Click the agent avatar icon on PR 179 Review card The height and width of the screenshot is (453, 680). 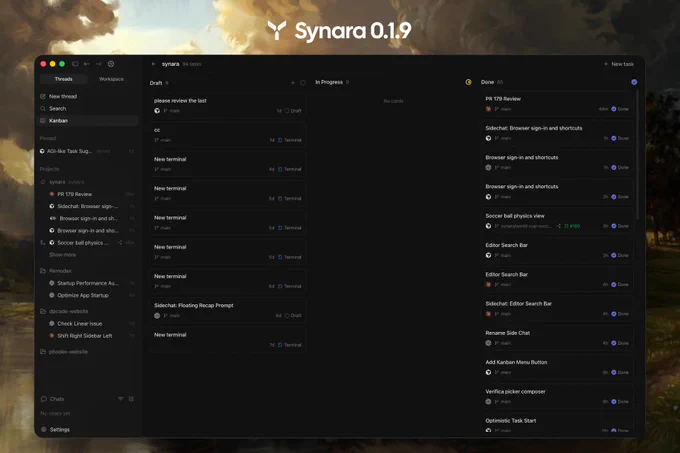tap(488, 109)
